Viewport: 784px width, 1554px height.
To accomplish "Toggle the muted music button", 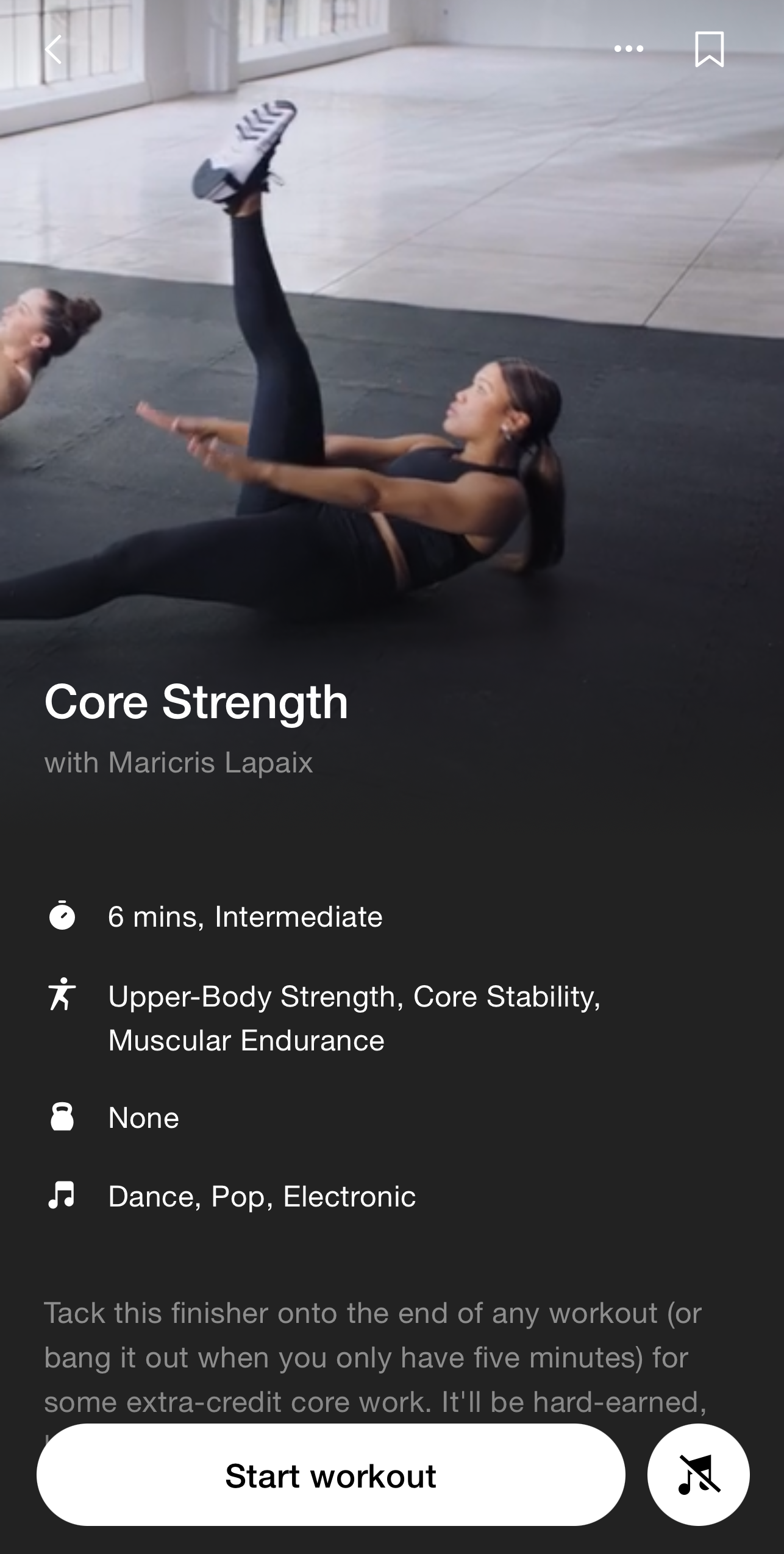I will pyautogui.click(x=698, y=1474).
